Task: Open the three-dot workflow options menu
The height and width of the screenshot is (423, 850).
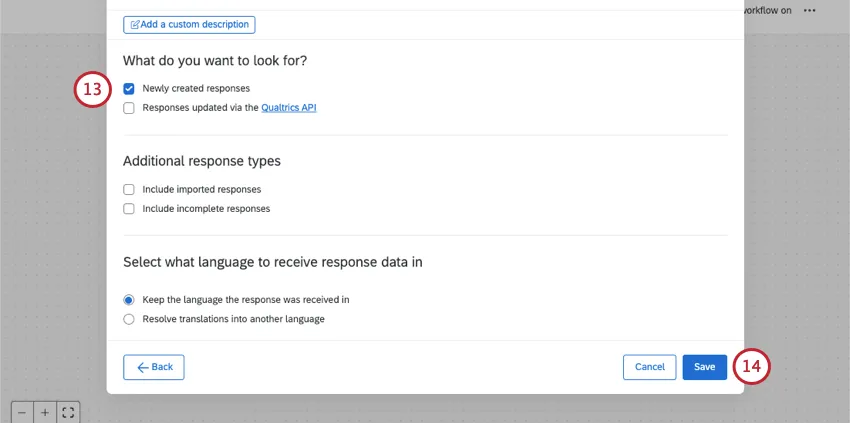Action: tap(809, 10)
